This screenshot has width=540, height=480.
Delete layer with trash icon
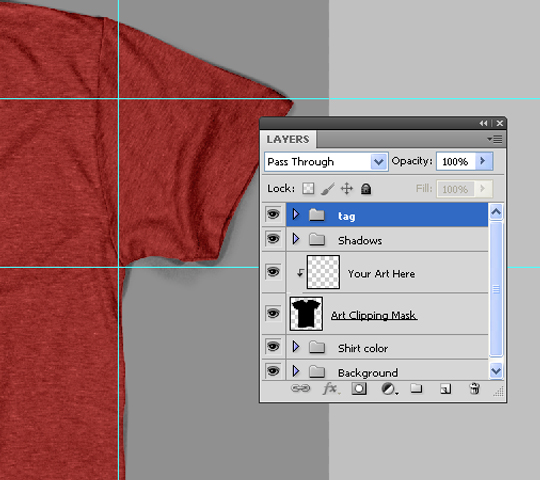474,389
